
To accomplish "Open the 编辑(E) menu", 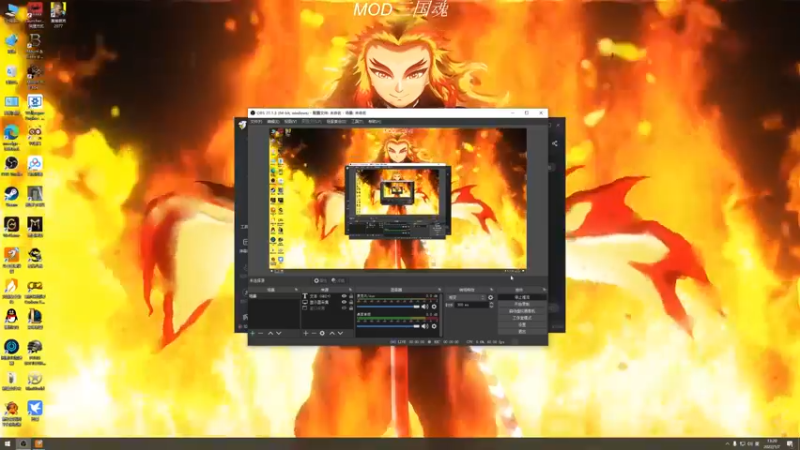I will point(273,121).
